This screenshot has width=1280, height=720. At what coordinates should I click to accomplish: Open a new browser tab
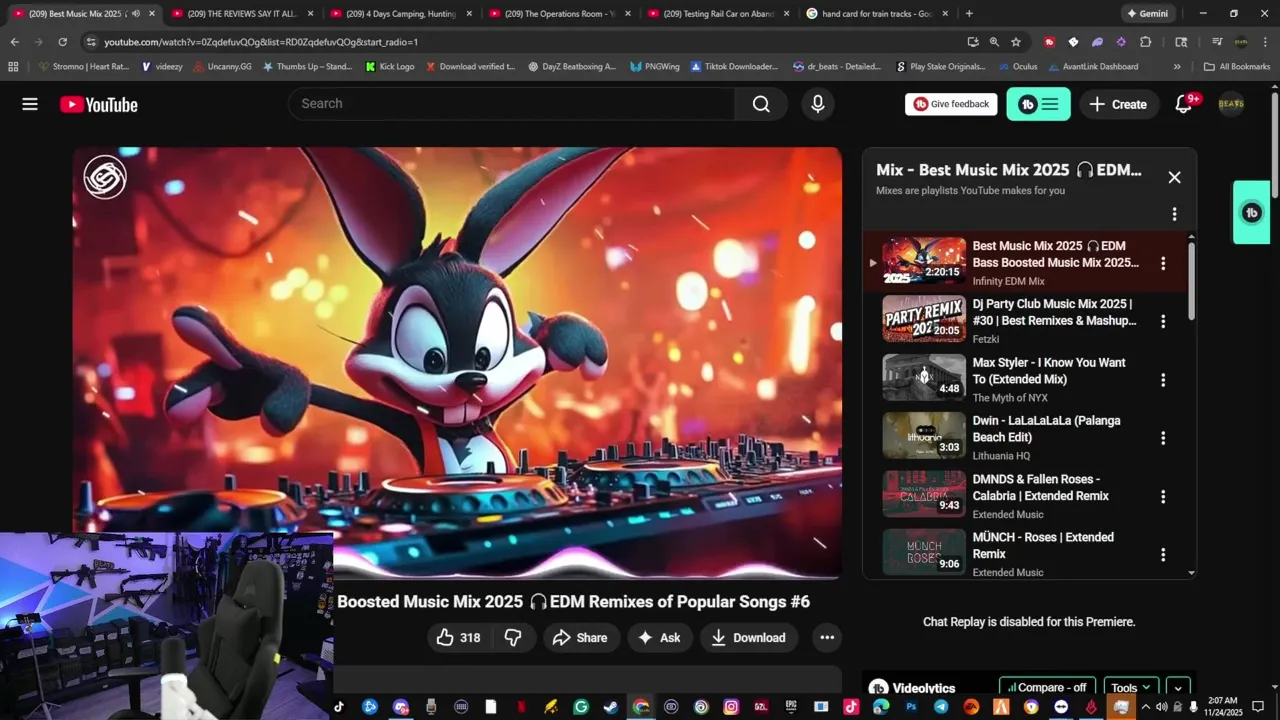coord(969,14)
